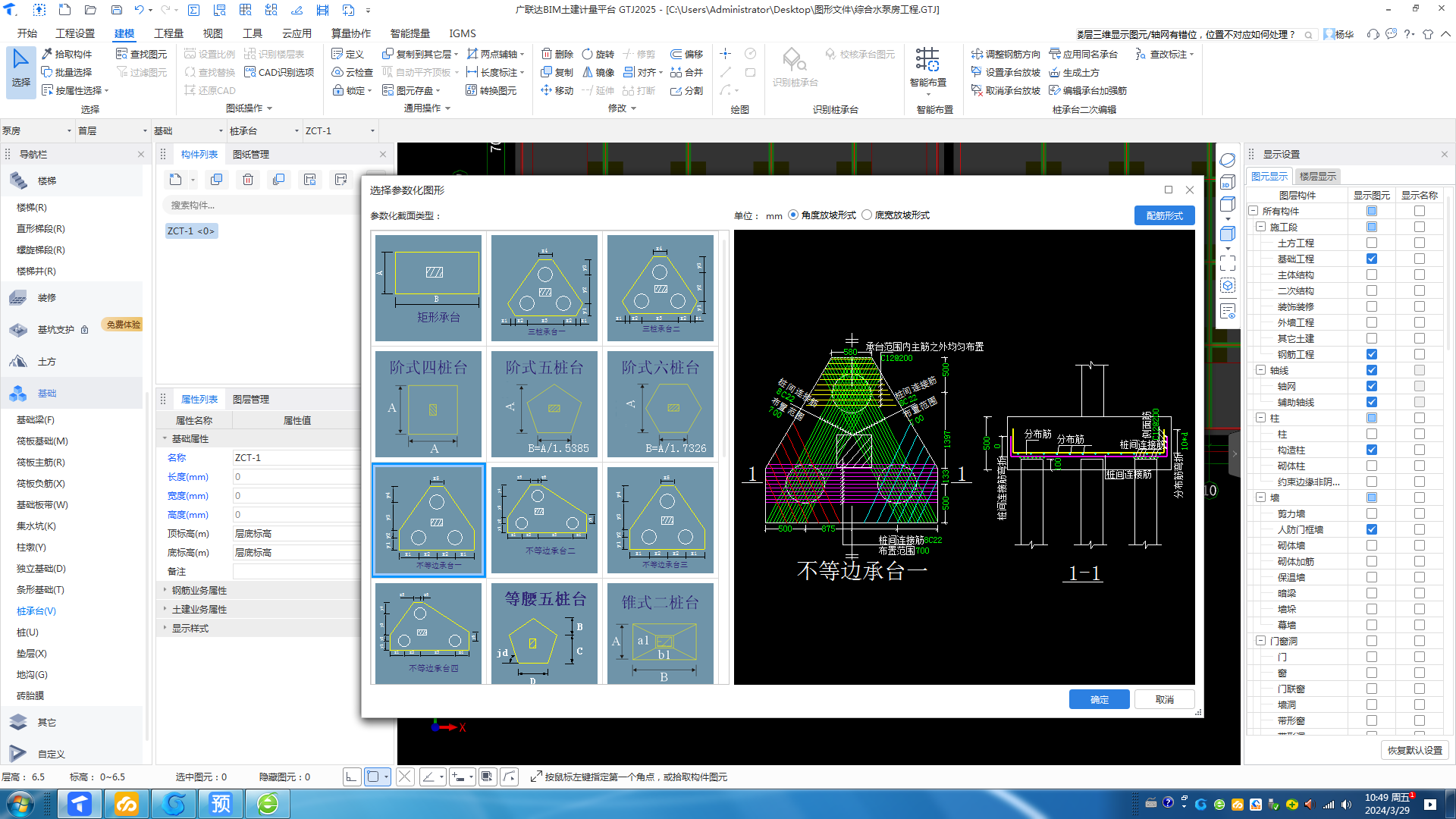Click the 旋转 tool
Image resolution: width=1456 pixels, height=819 pixels.
tap(598, 54)
